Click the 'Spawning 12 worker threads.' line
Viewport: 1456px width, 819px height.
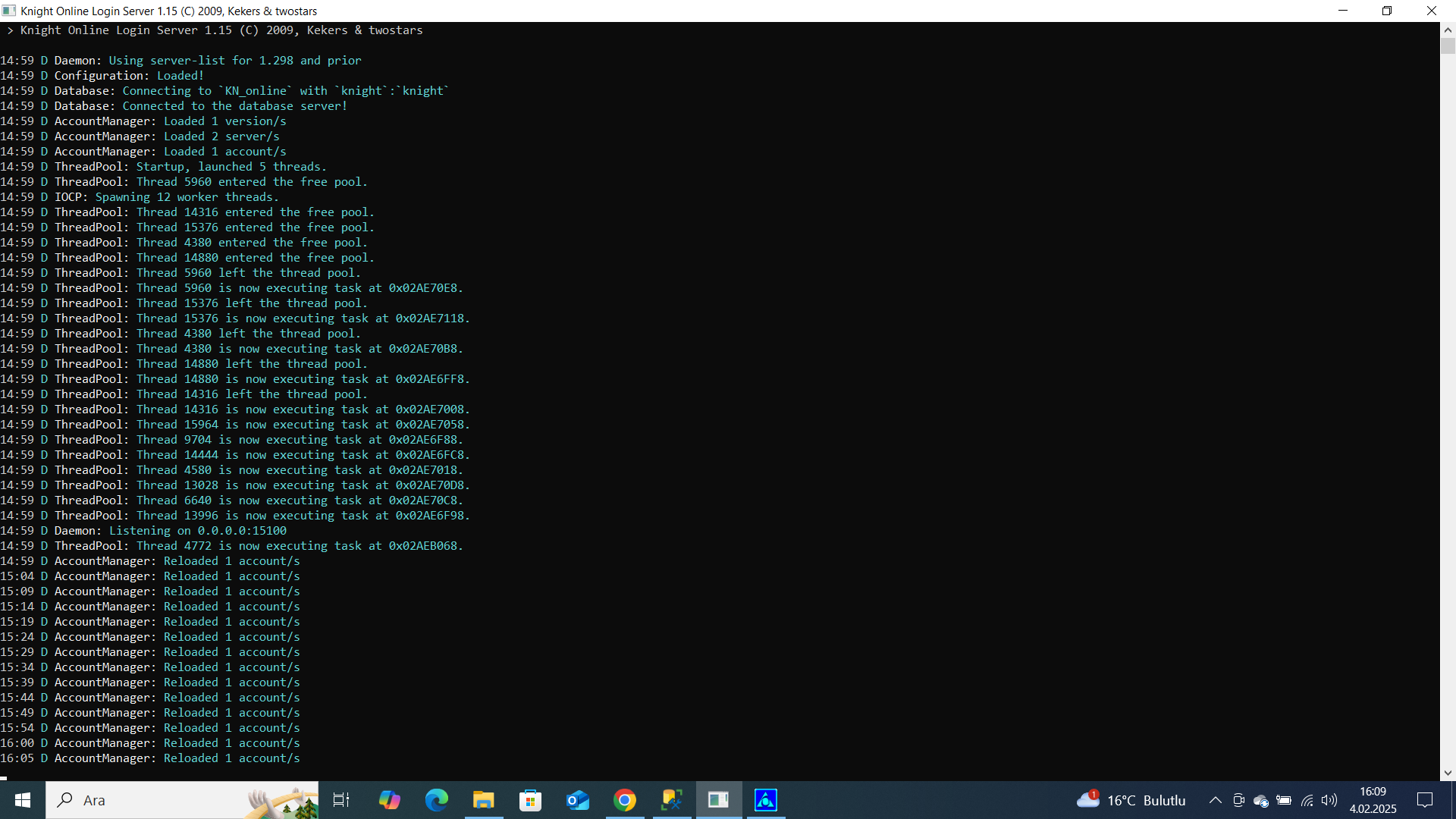[x=140, y=197]
